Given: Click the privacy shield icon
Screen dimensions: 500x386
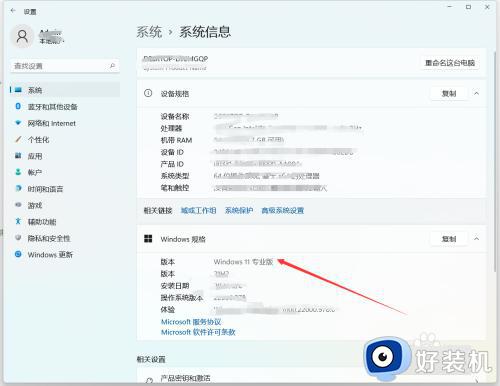Looking at the screenshot, I should tap(18, 238).
